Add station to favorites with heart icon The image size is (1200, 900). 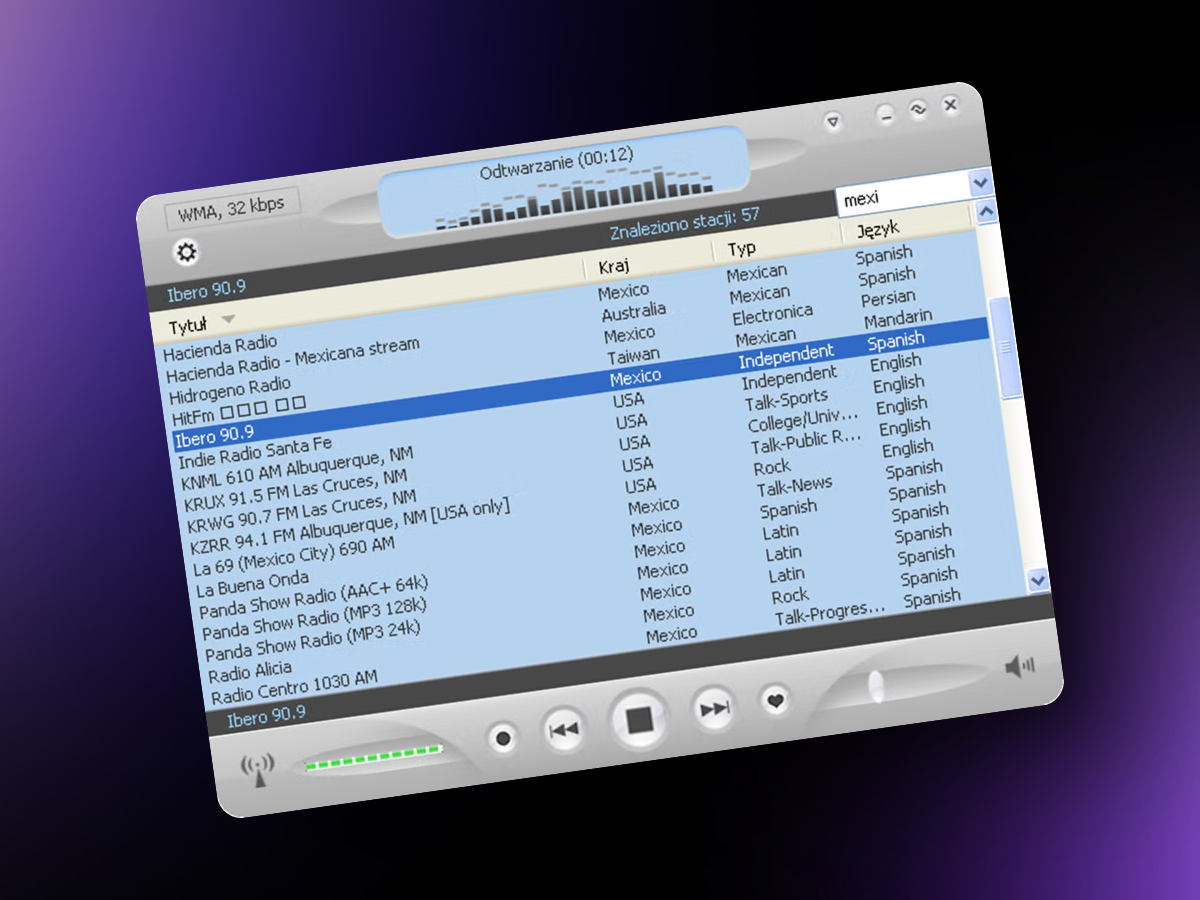coord(774,700)
